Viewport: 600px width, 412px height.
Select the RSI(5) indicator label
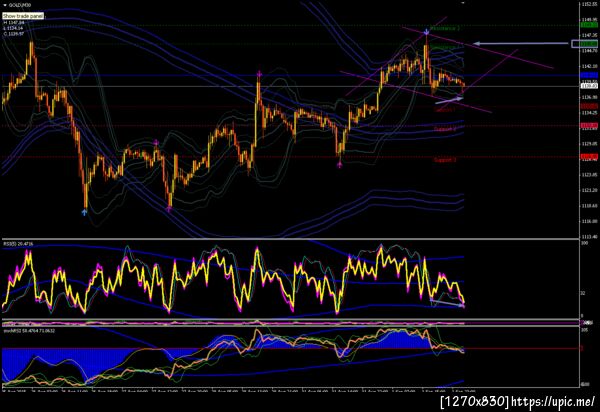tap(18, 244)
